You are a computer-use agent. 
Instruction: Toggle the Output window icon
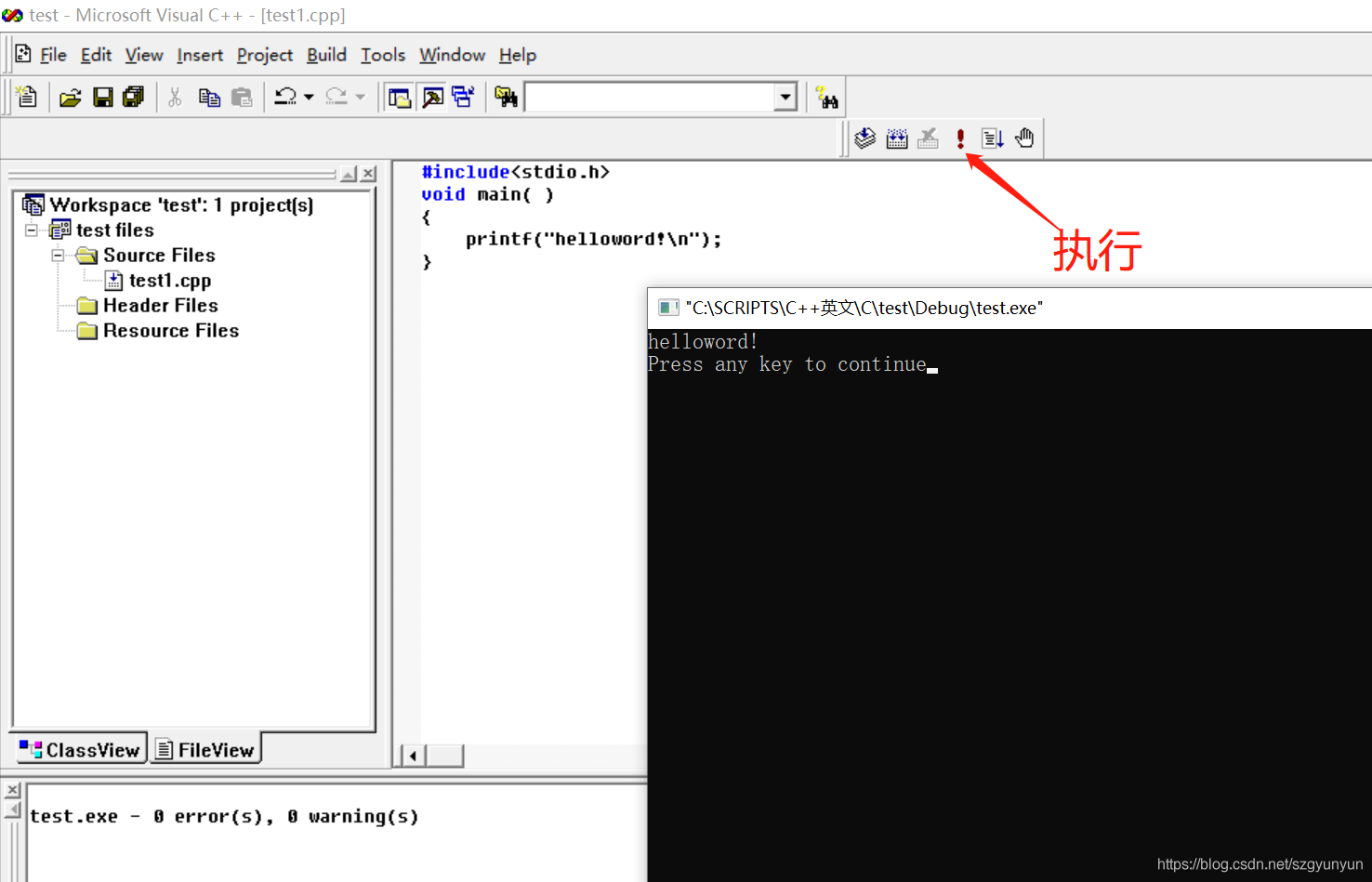pos(432,97)
